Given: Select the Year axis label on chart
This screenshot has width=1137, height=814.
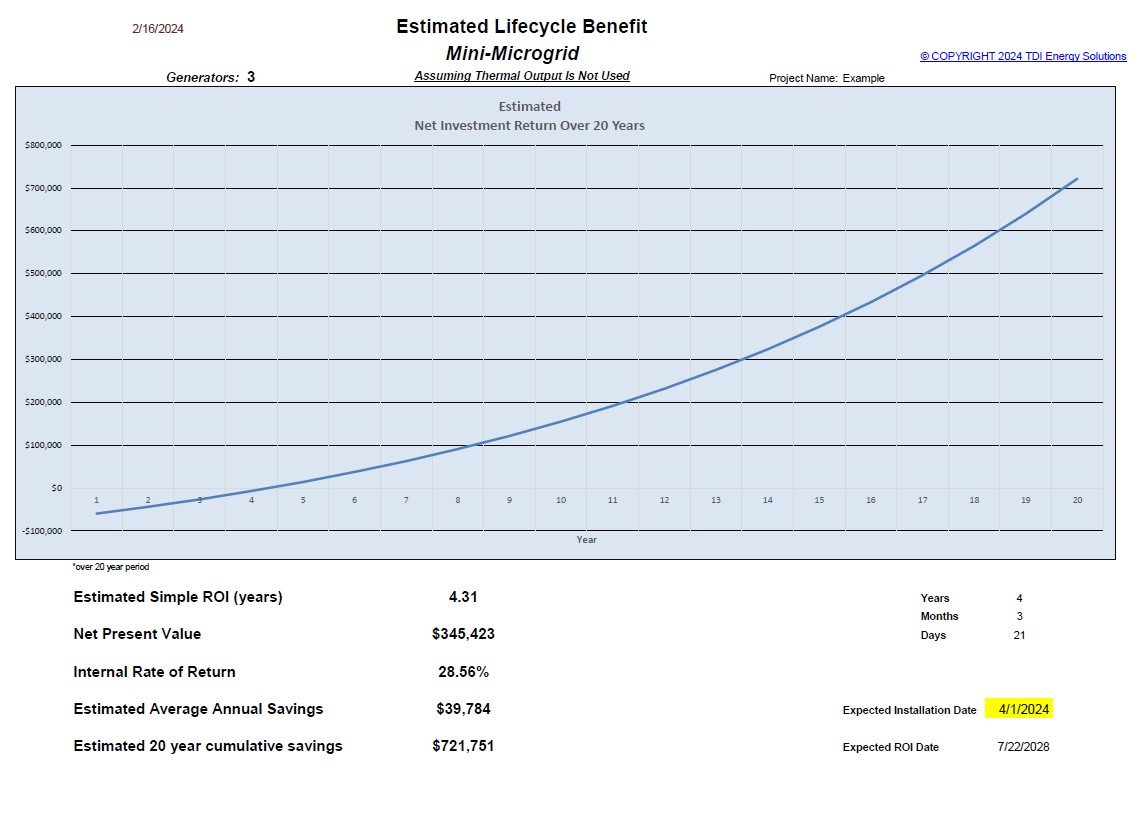Looking at the screenshot, I should pyautogui.click(x=586, y=539).
